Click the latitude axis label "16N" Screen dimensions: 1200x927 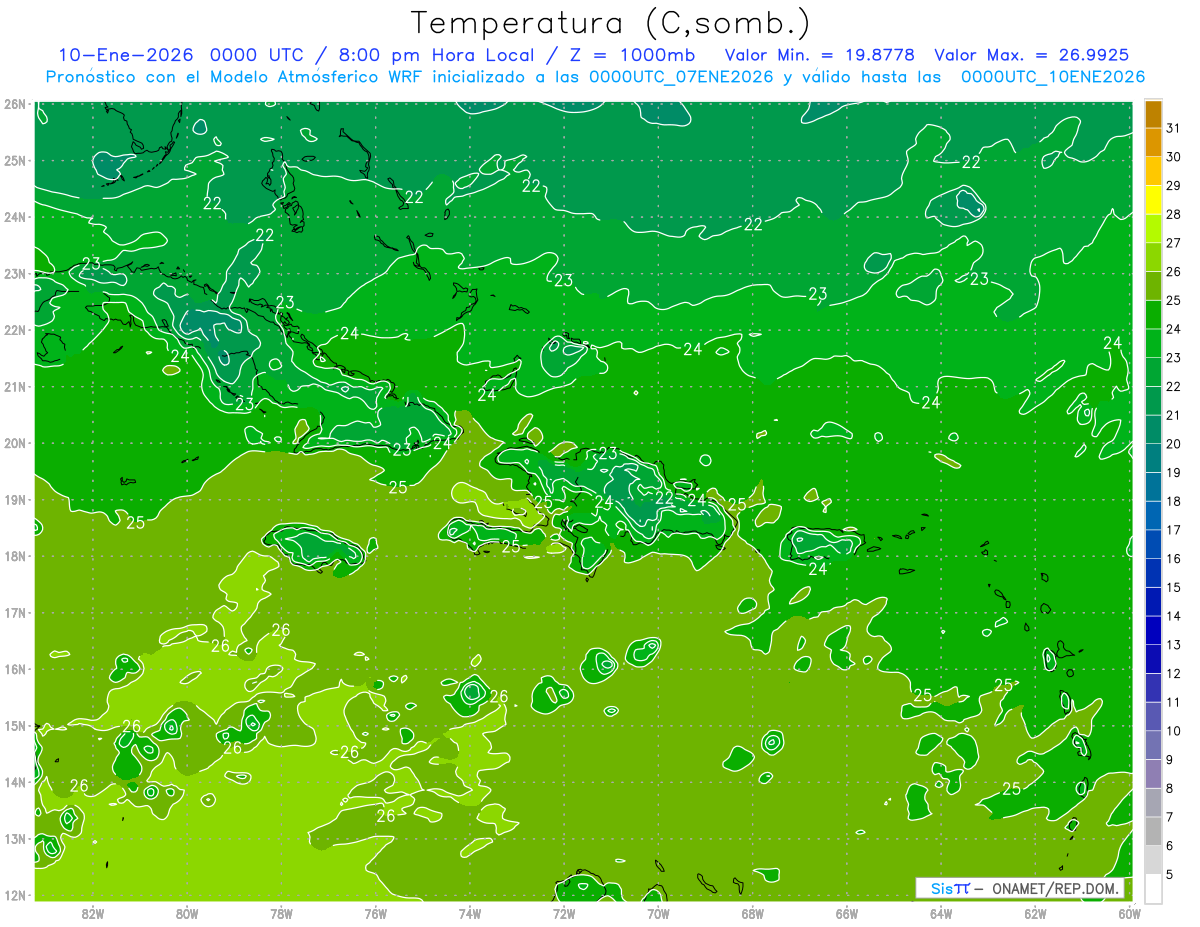point(15,669)
